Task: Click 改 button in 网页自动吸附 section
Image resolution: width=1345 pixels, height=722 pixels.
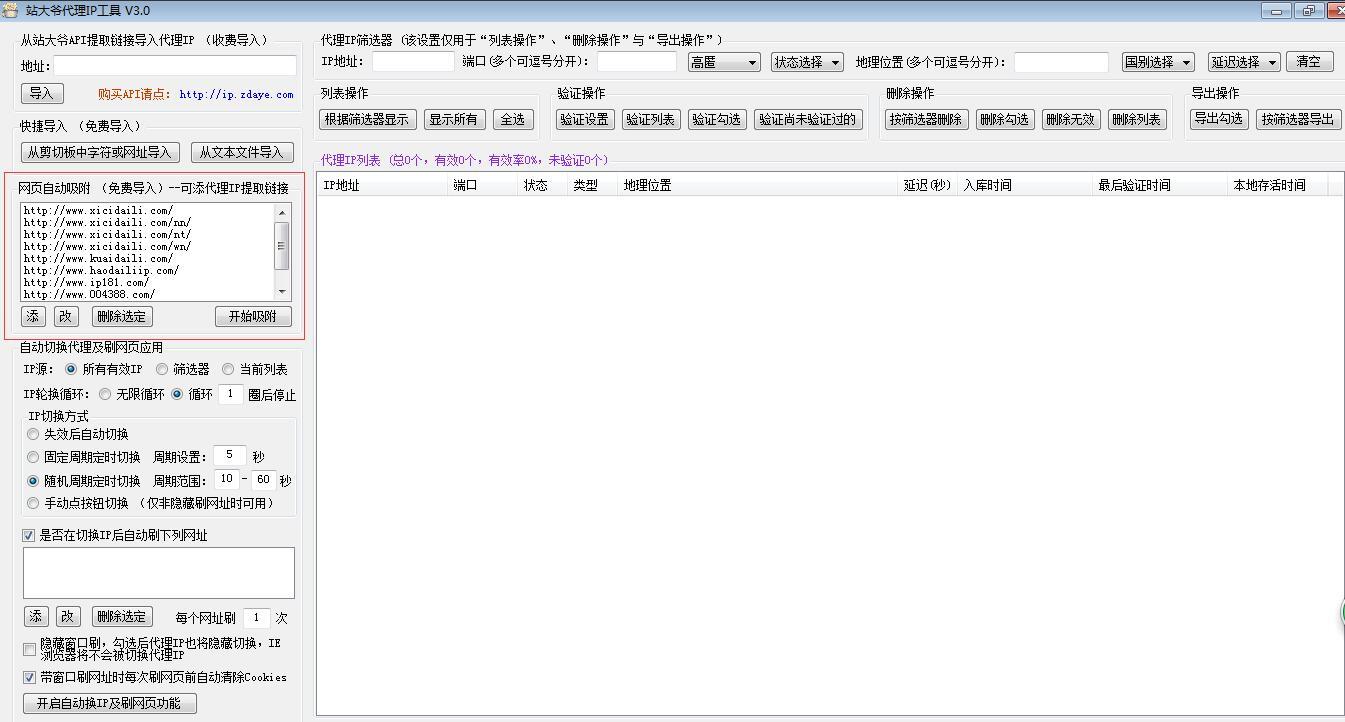Action: (66, 316)
